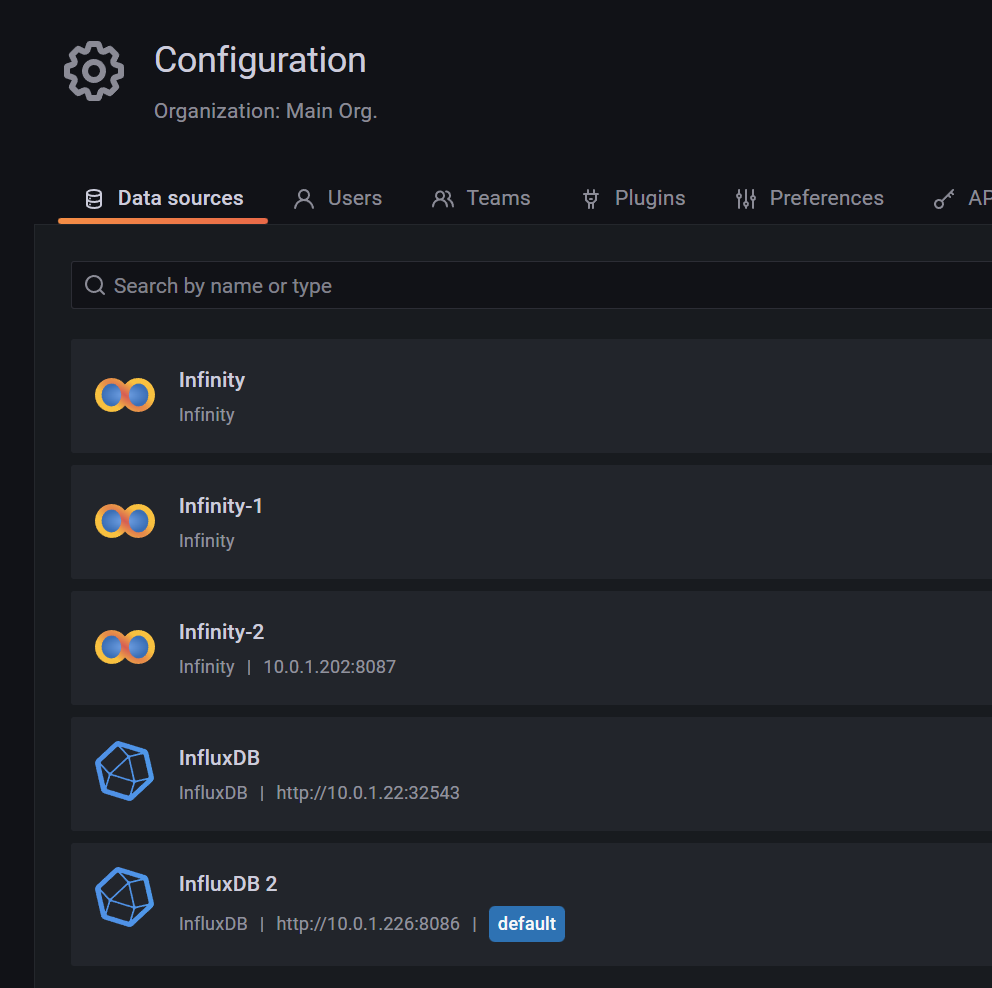
Task: Open the Teams tab
Action: (481, 198)
